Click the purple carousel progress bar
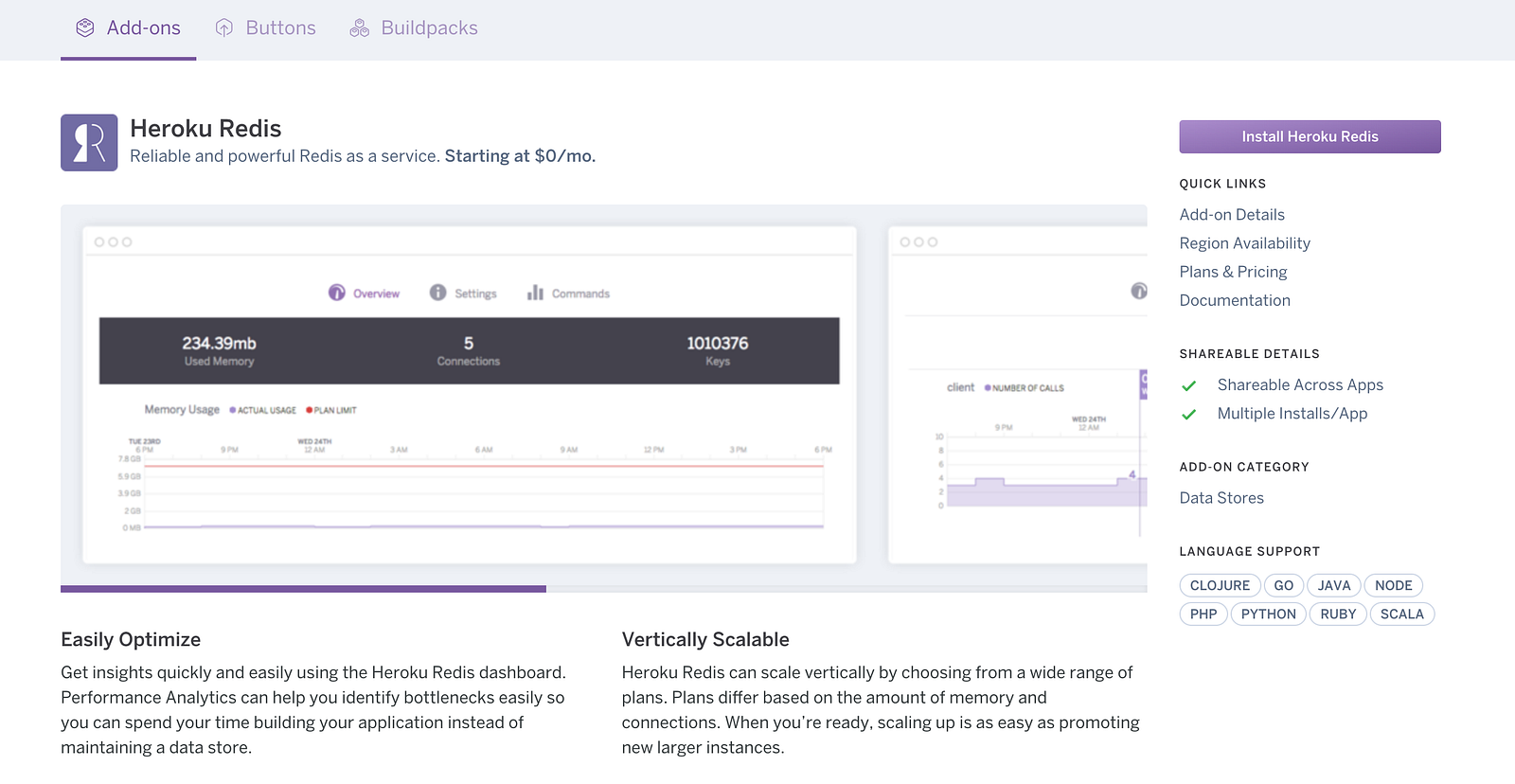Image resolution: width=1515 pixels, height=784 pixels. pyautogui.click(x=303, y=589)
